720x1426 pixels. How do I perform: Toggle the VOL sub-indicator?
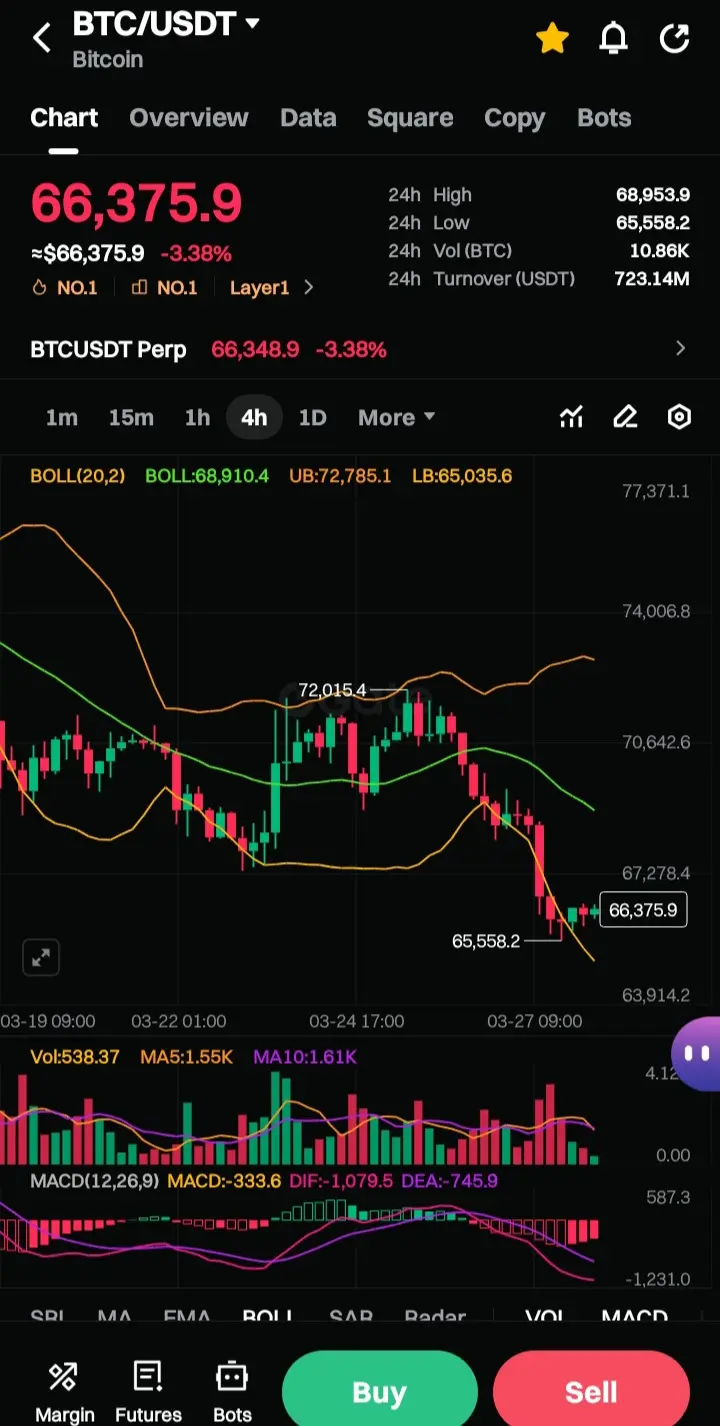(545, 1315)
